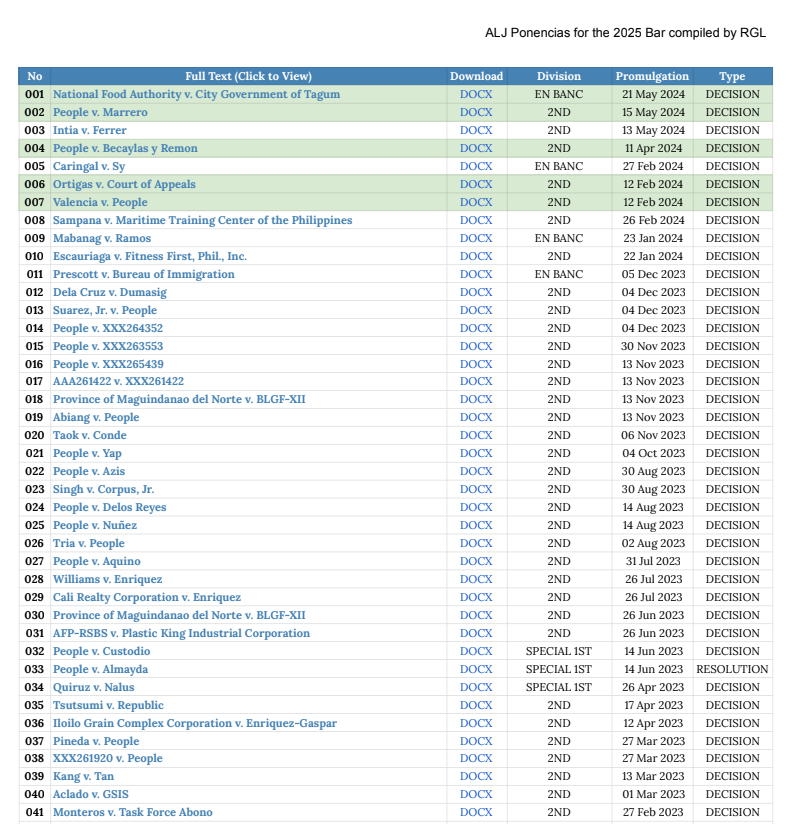This screenshot has height=824, width=794.
Task: Open Prescott v. Bureau of Immigration link
Action: coord(143,274)
